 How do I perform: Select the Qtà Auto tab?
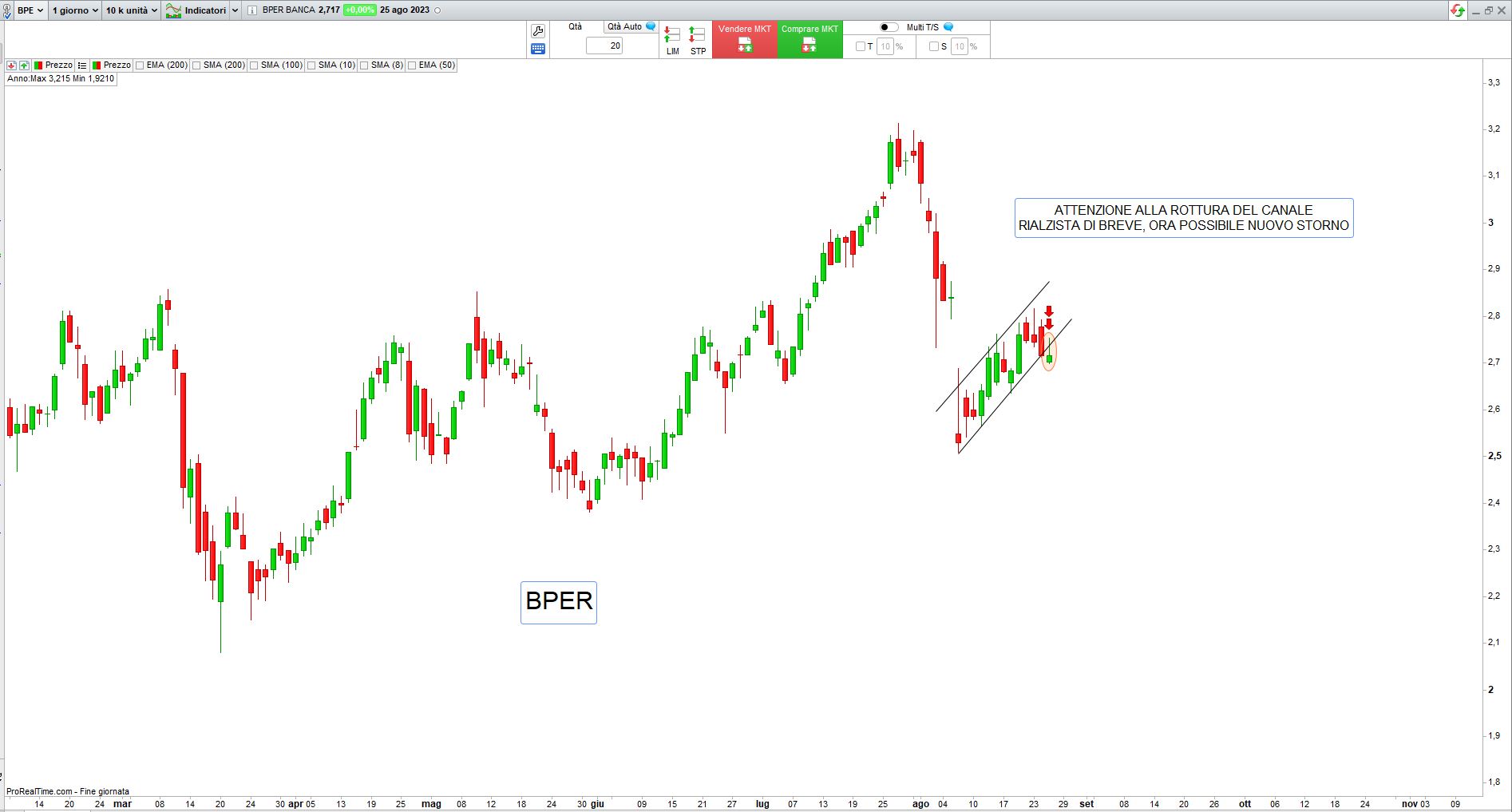[624, 27]
